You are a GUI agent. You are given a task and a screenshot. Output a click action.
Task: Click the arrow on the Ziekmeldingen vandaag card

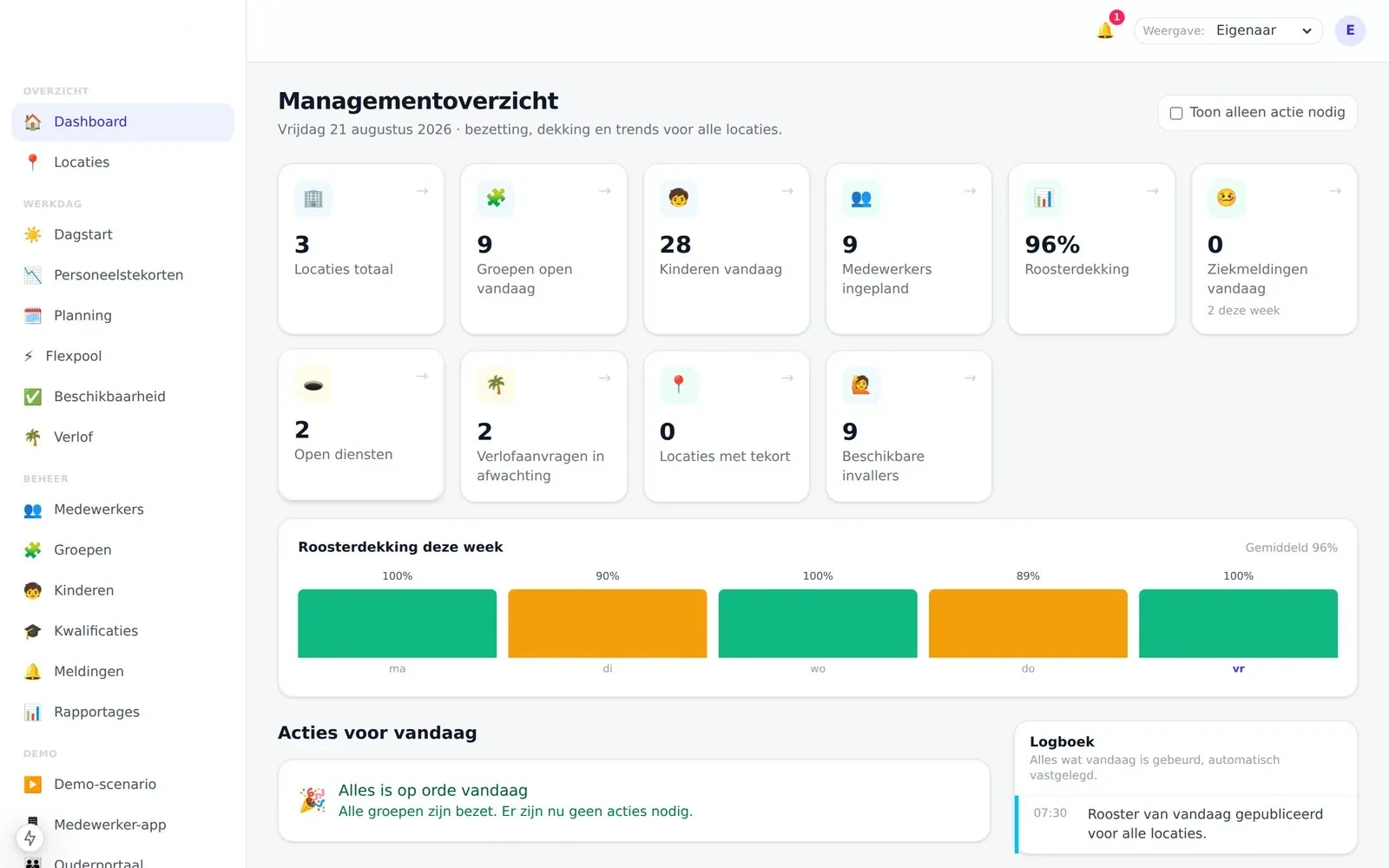(x=1335, y=191)
